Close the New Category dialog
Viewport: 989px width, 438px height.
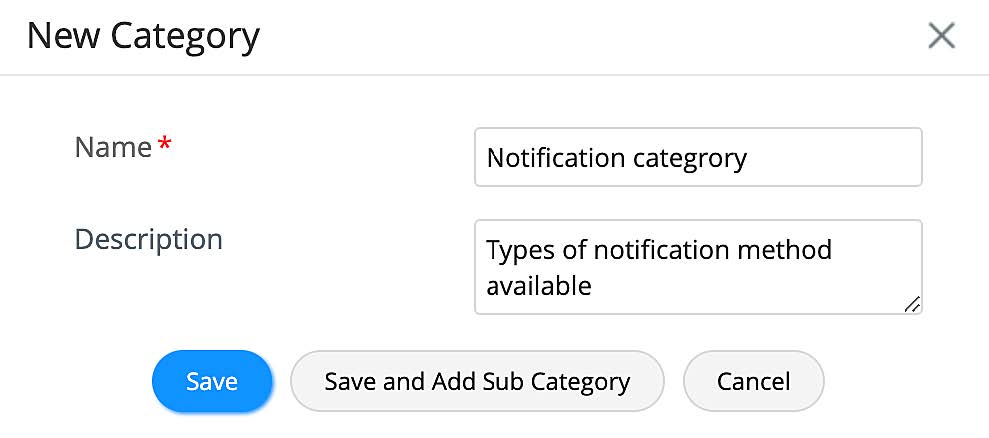(x=941, y=37)
